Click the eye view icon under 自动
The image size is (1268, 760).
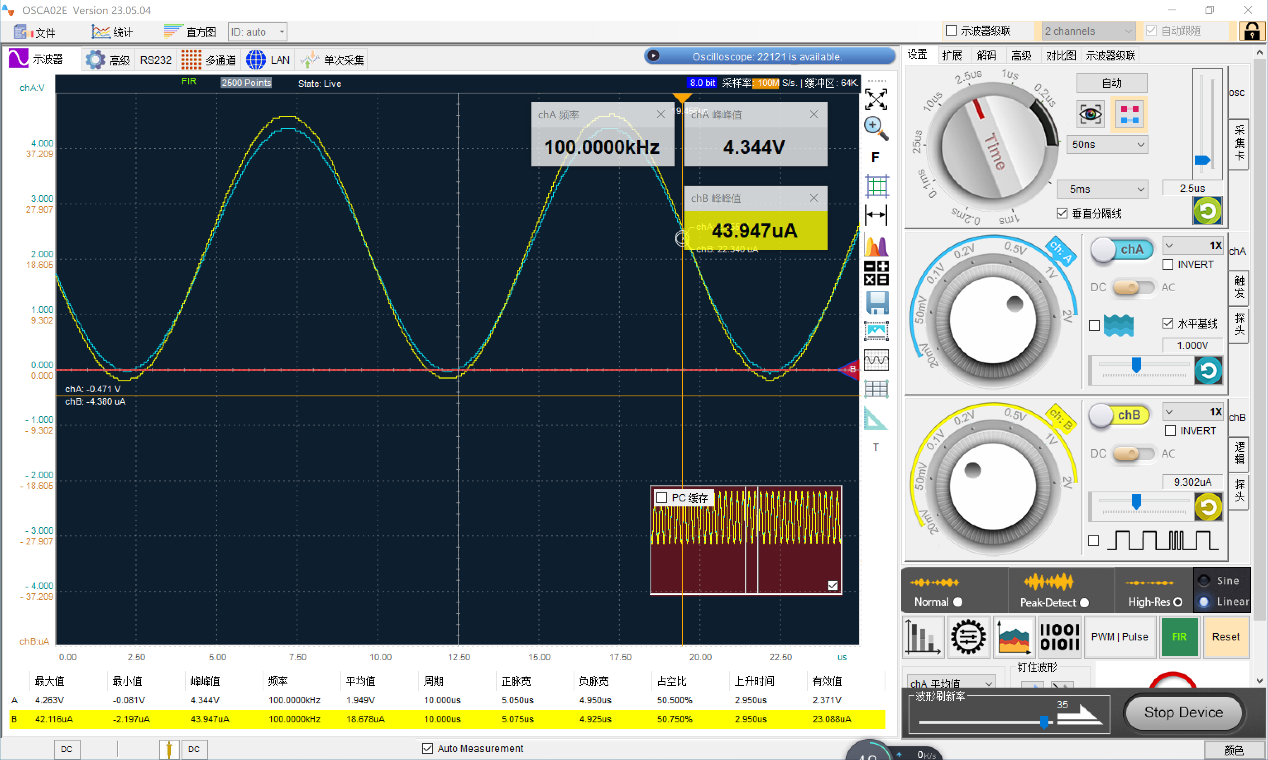(1090, 113)
